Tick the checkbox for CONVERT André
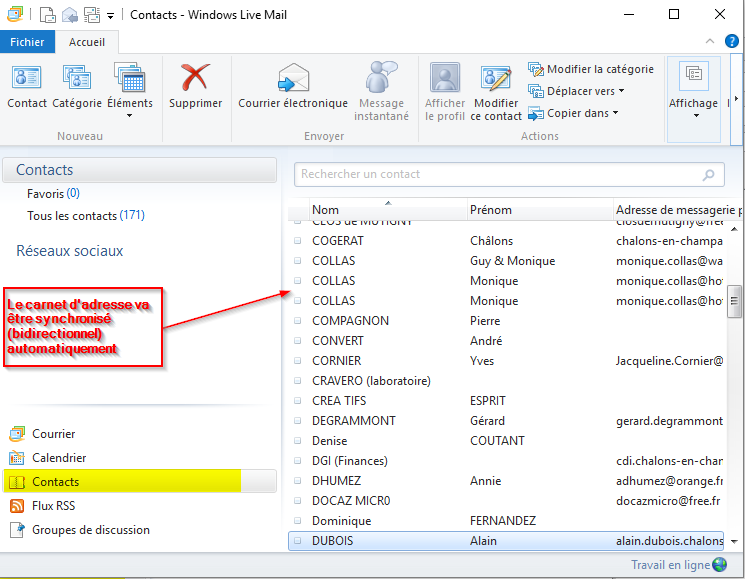This screenshot has width=745, height=579. [297, 341]
